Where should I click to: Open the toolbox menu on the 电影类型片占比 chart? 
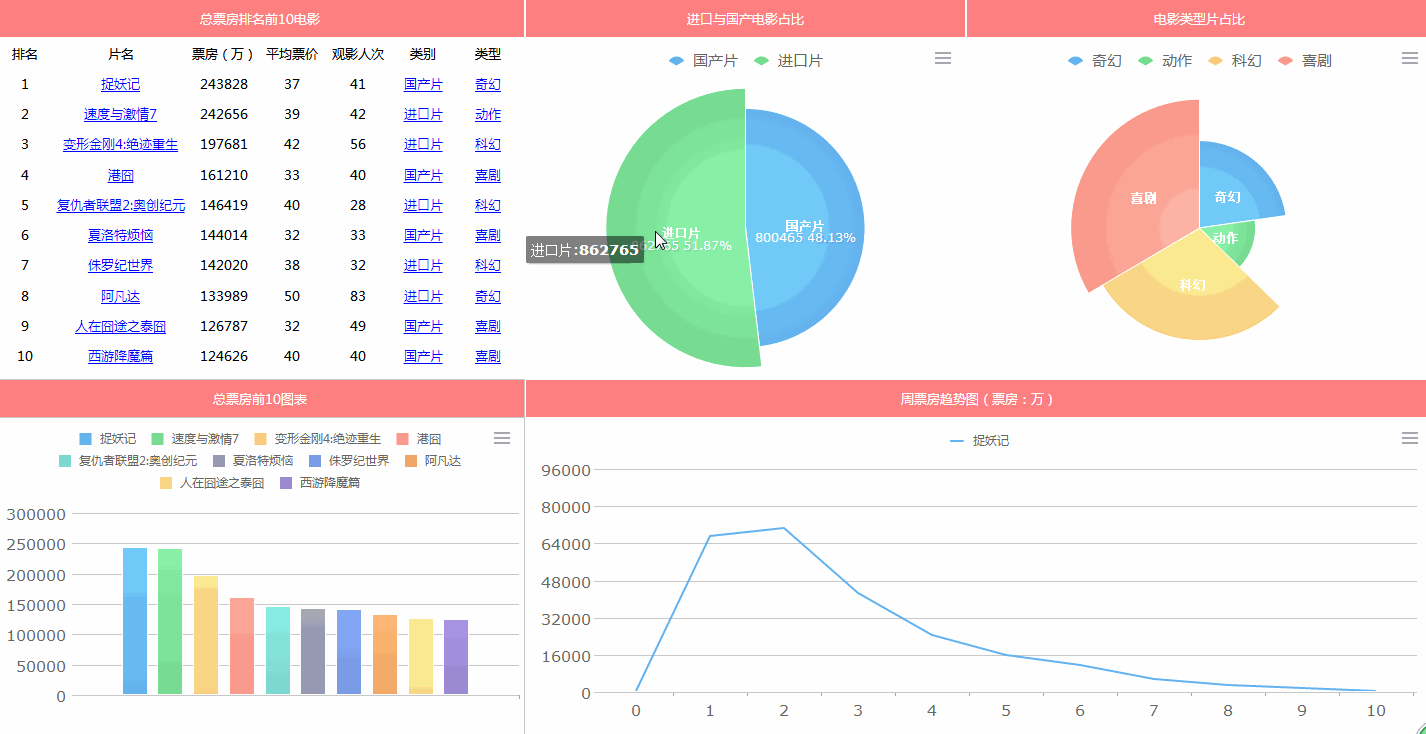(1410, 58)
